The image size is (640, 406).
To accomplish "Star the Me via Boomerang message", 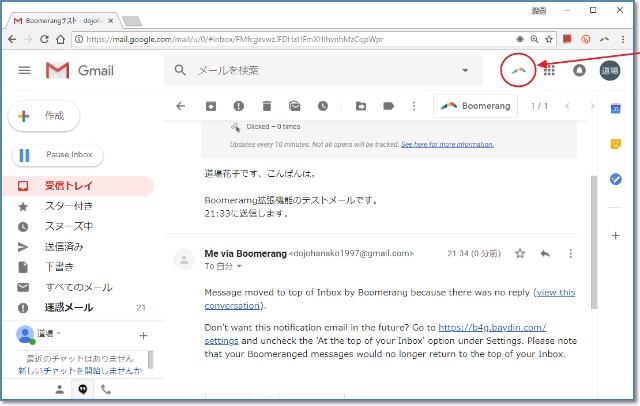I will click(x=520, y=254).
